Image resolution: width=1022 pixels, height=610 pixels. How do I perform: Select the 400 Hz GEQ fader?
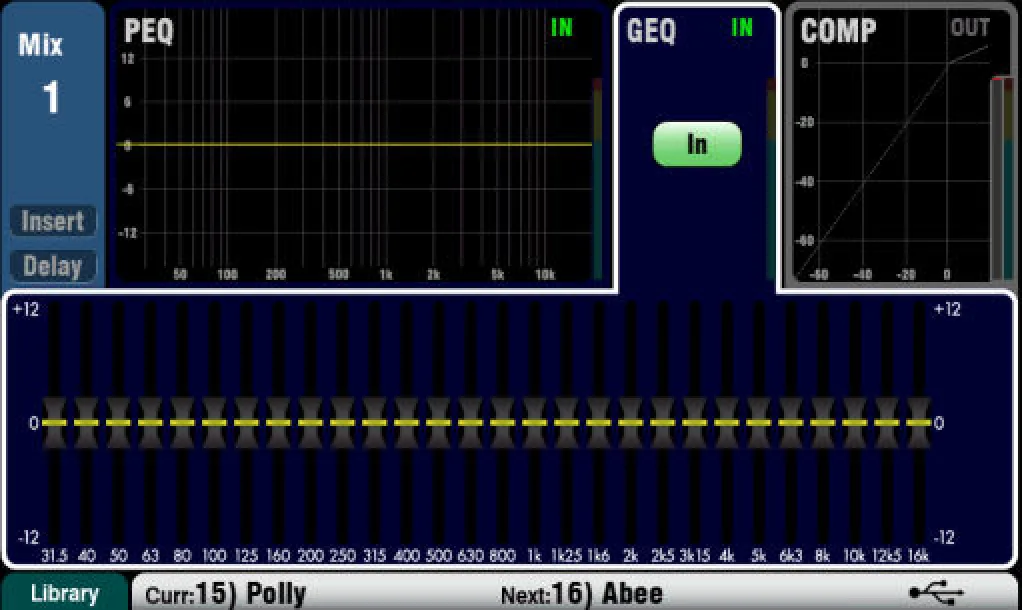(x=406, y=423)
